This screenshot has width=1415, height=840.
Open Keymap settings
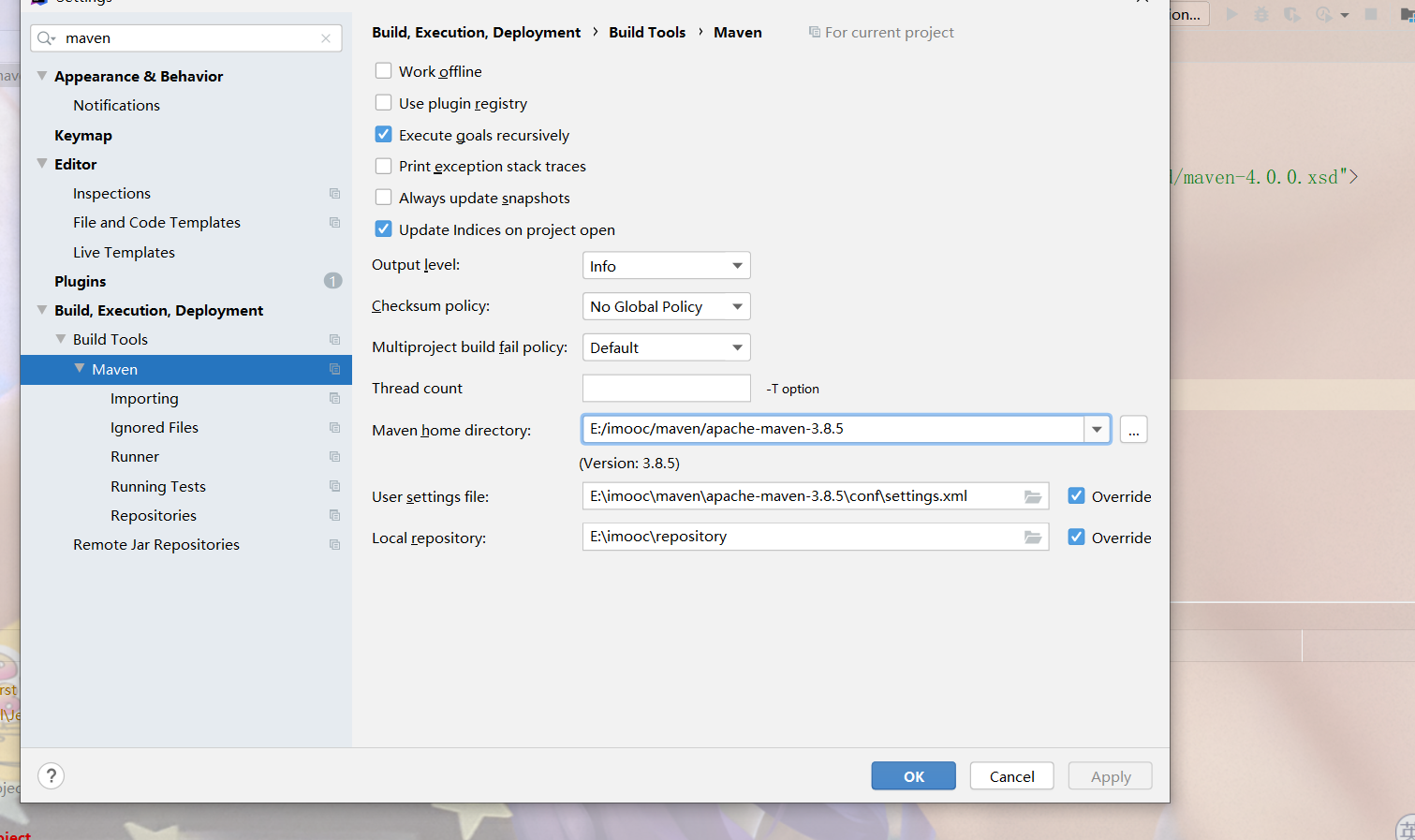[x=83, y=135]
